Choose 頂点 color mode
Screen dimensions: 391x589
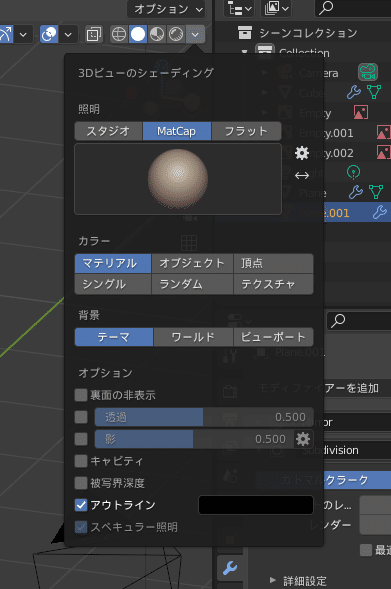[273, 263]
